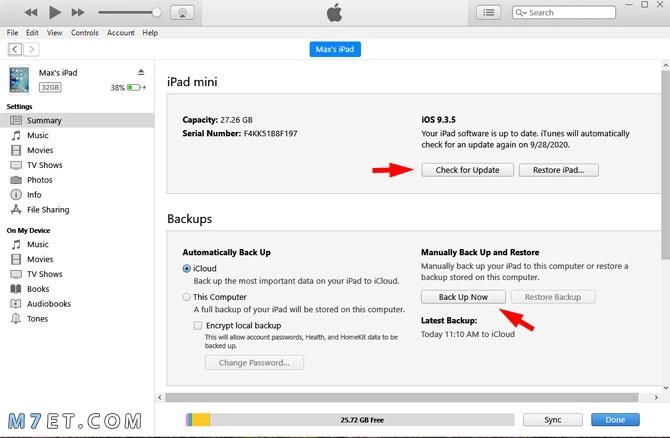
Task: Select Summary in Settings
Action: tap(77, 121)
